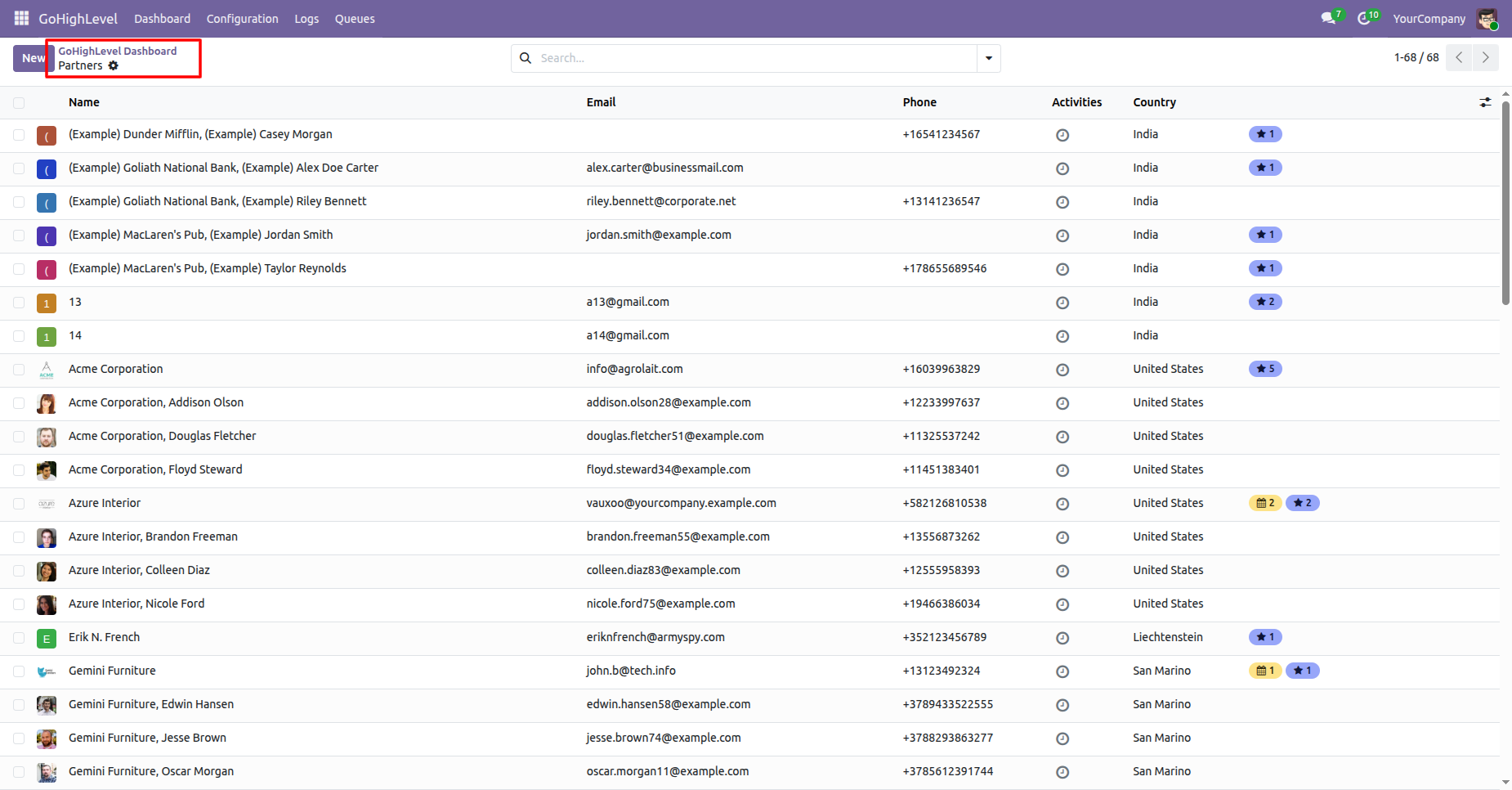Click the gear icon next to Partners
The width and height of the screenshot is (1512, 790).
click(x=114, y=65)
